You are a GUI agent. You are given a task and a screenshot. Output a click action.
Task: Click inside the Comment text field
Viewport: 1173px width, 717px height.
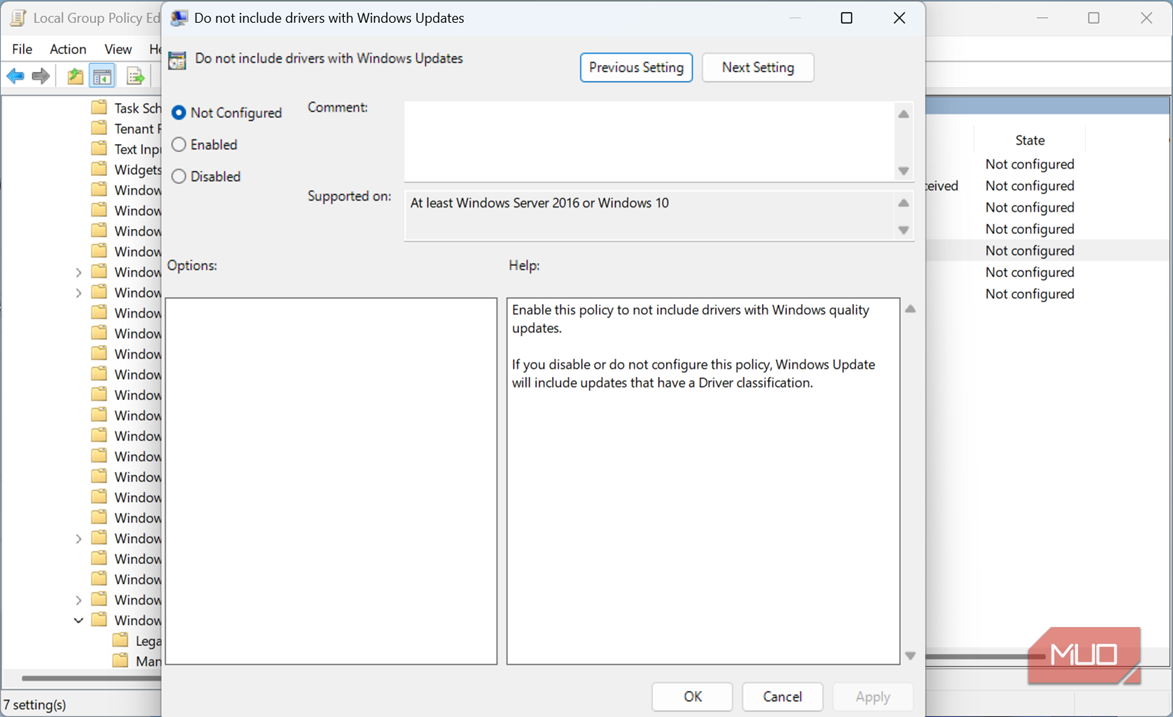coord(649,141)
